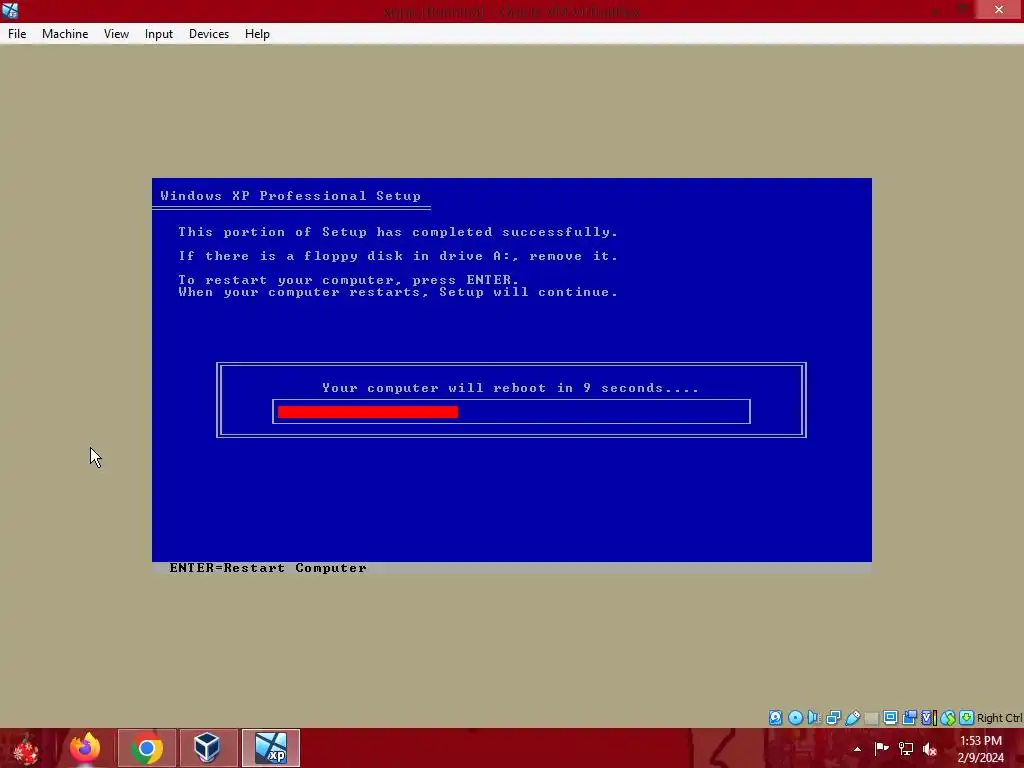1024x768 pixels.
Task: Click the 'ENTER=Restart Computer' status text
Action: [x=268, y=568]
